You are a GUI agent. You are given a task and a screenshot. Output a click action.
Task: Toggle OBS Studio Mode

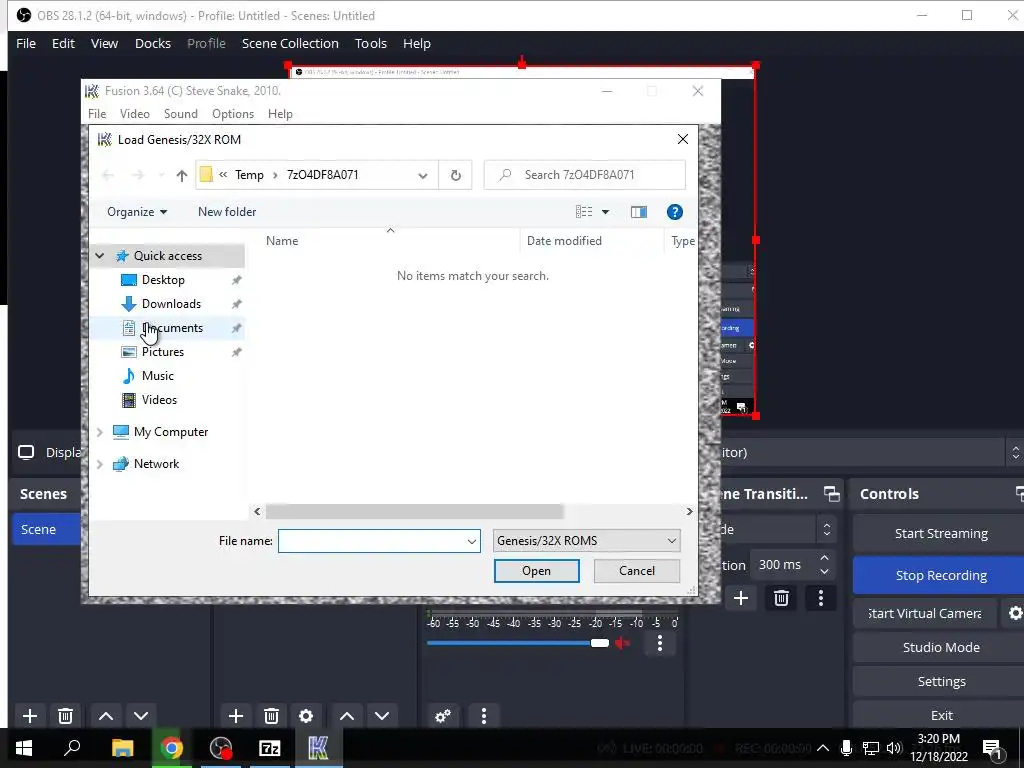coord(940,647)
